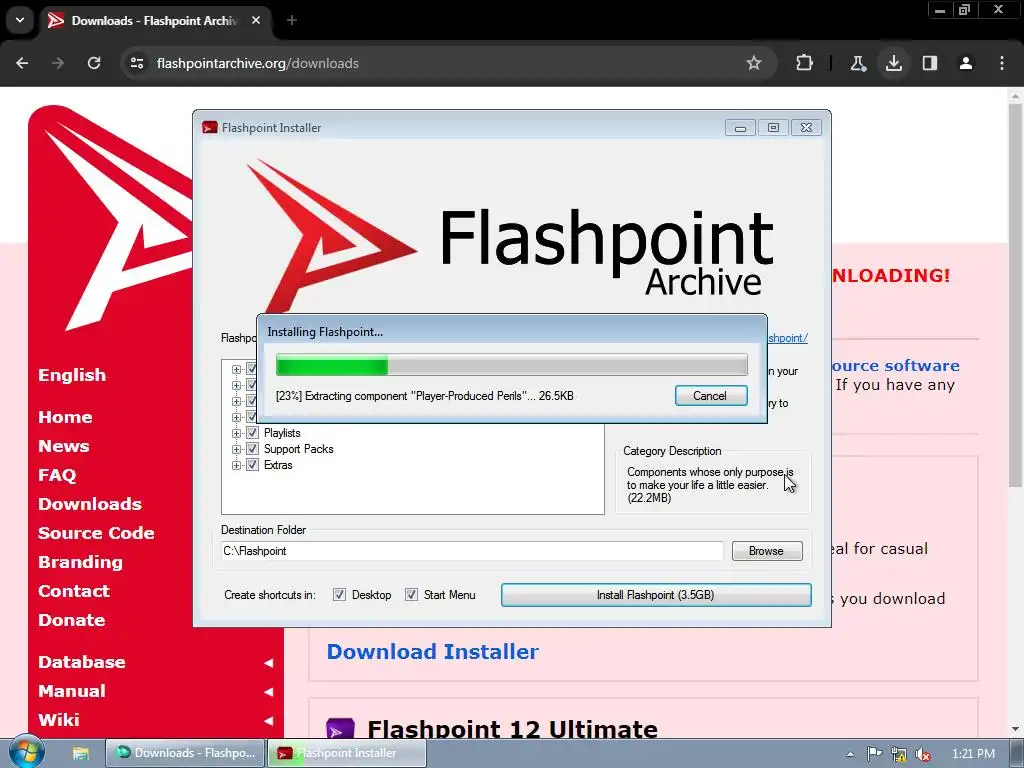
Task: Click the Flashpoint Installer title bar icon
Action: point(210,127)
